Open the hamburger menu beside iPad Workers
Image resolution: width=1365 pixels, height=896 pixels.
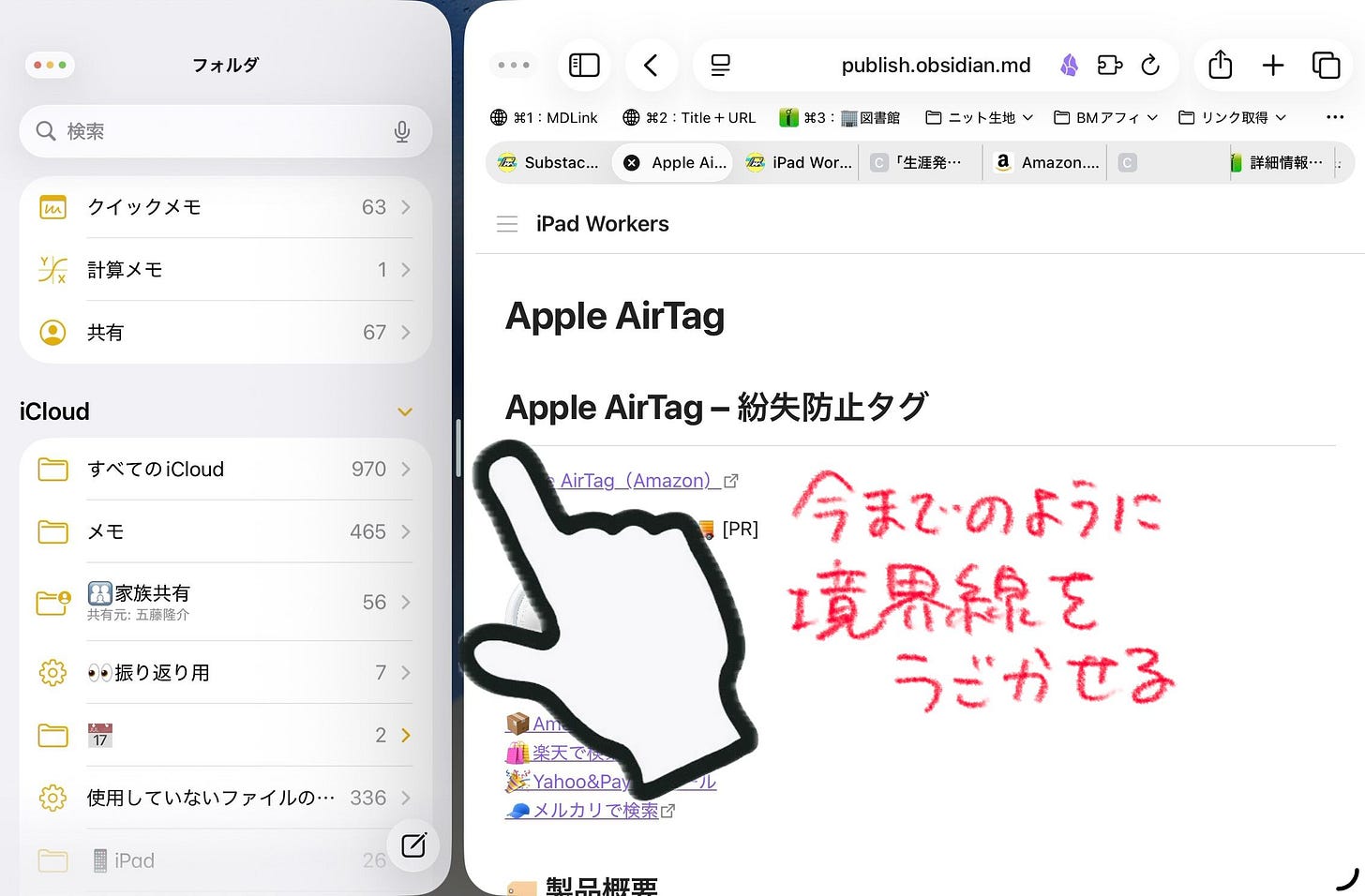click(507, 224)
